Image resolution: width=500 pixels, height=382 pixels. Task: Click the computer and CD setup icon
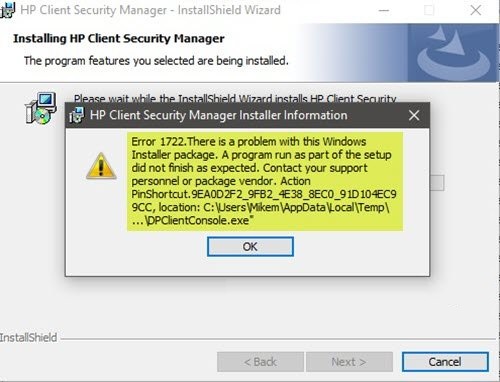pyautogui.click(x=41, y=108)
